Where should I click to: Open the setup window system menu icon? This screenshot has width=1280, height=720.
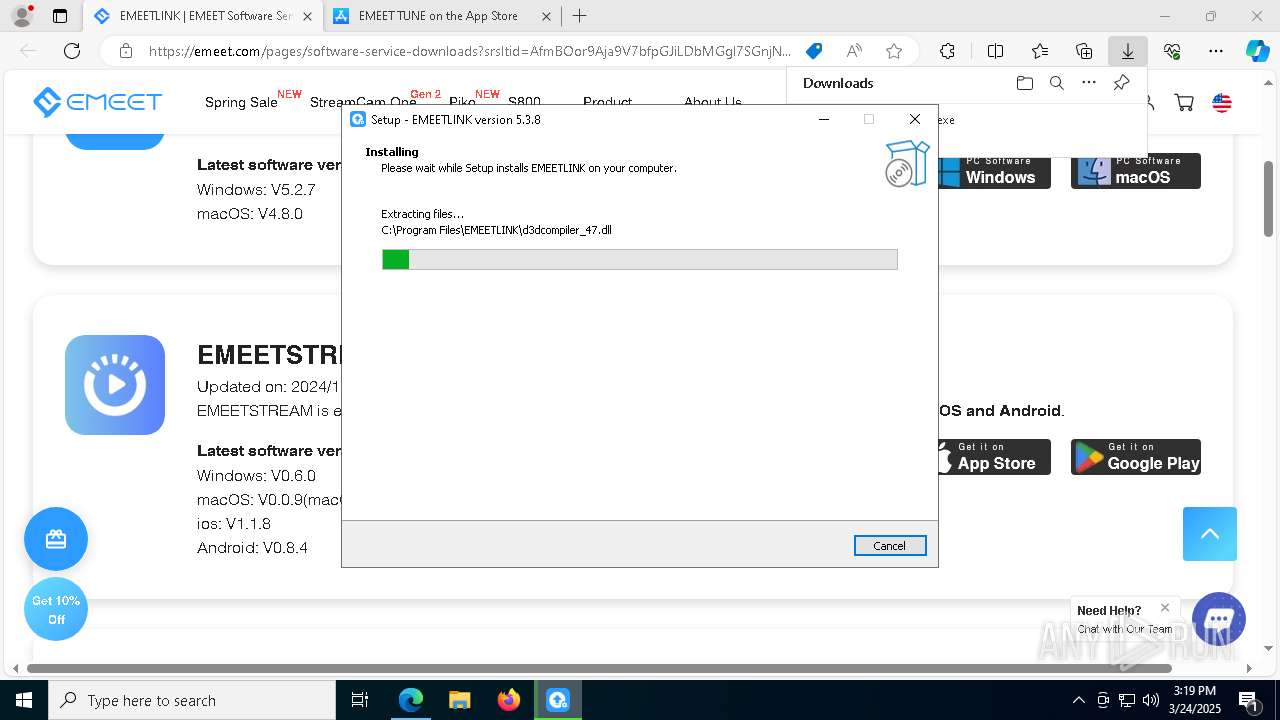[358, 119]
